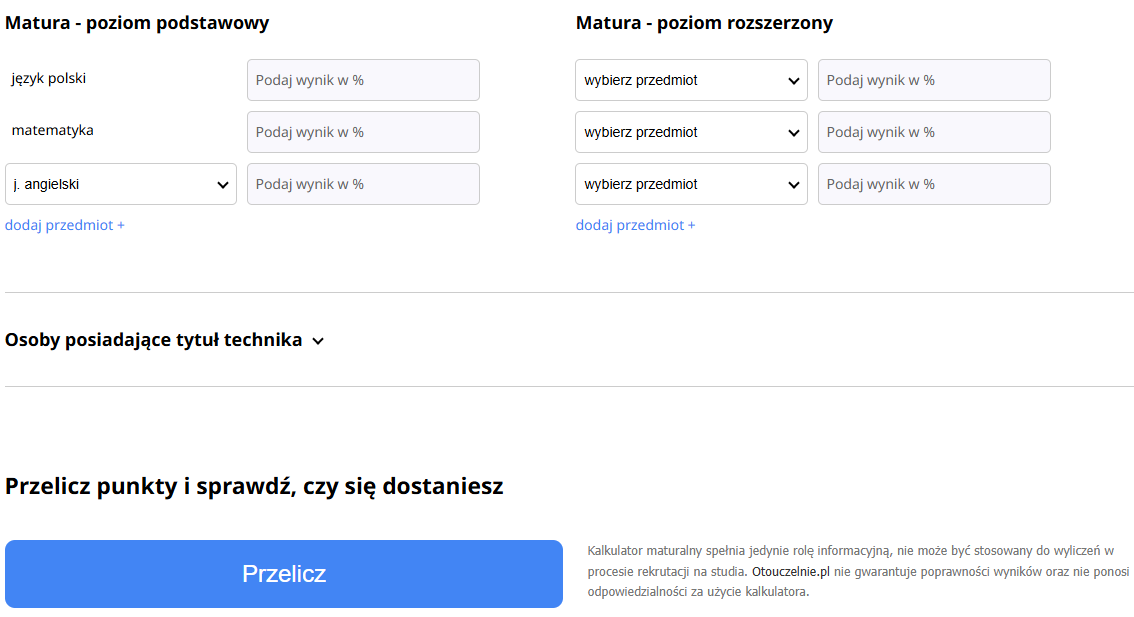The image size is (1134, 617).
Task: Click the j. angielski score field
Action: (363, 184)
